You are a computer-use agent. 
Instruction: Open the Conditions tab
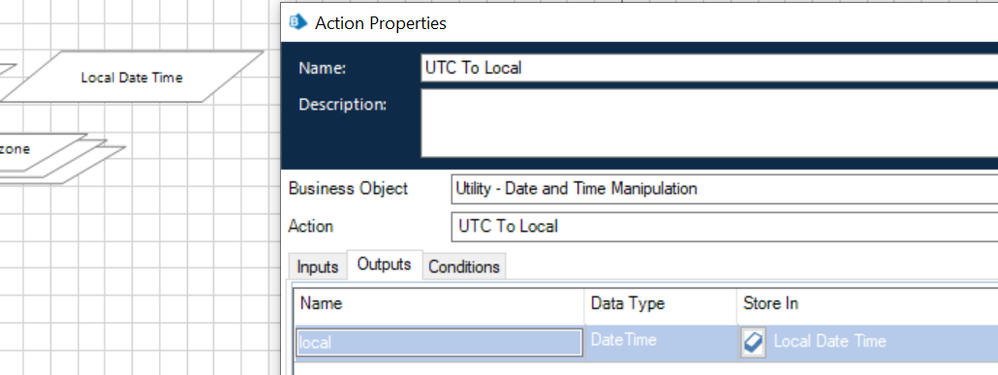click(464, 267)
